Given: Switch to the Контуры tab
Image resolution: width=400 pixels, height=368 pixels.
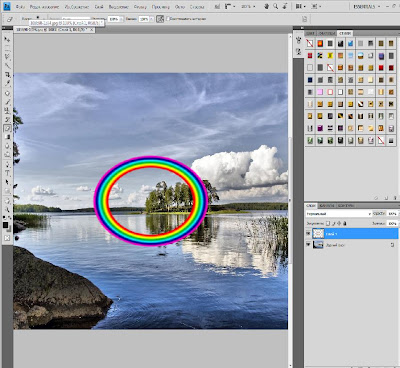Looking at the screenshot, I should pyautogui.click(x=345, y=206).
